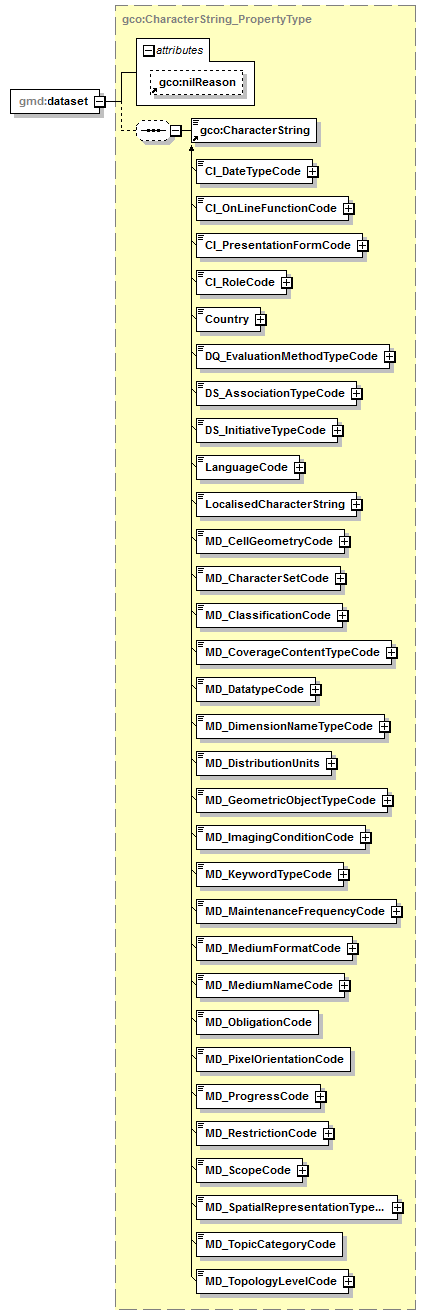Select the MD_ObligationCode element

[x=258, y=1022]
